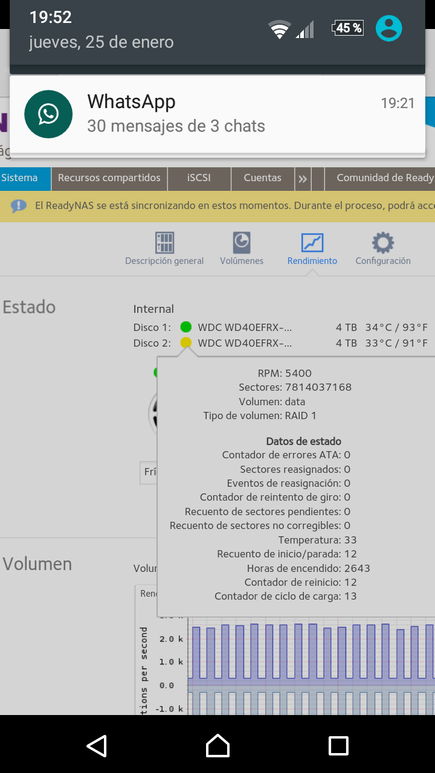The height and width of the screenshot is (773, 435).
Task: Open the Volúmenes section
Action: coord(242,249)
